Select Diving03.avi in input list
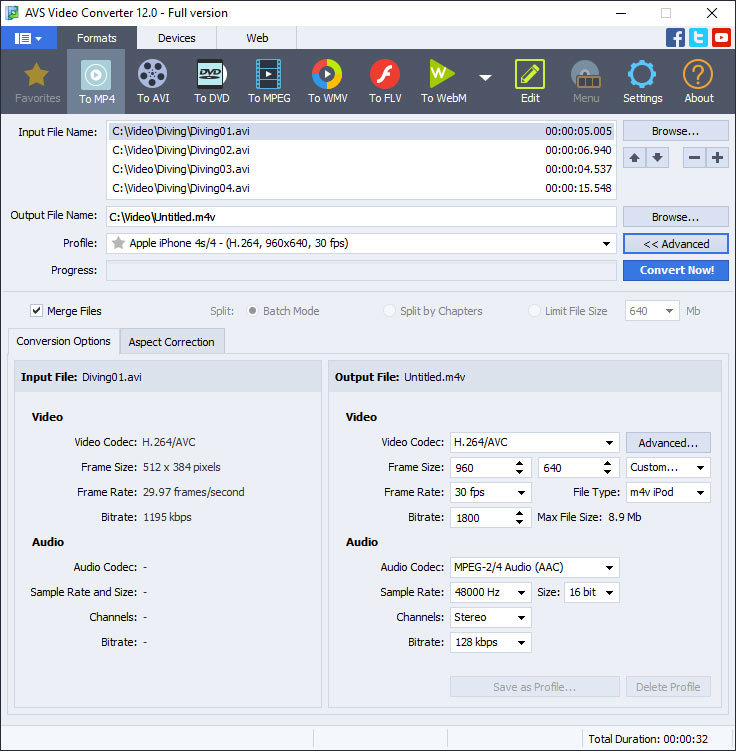The width and height of the screenshot is (736, 751). point(362,169)
